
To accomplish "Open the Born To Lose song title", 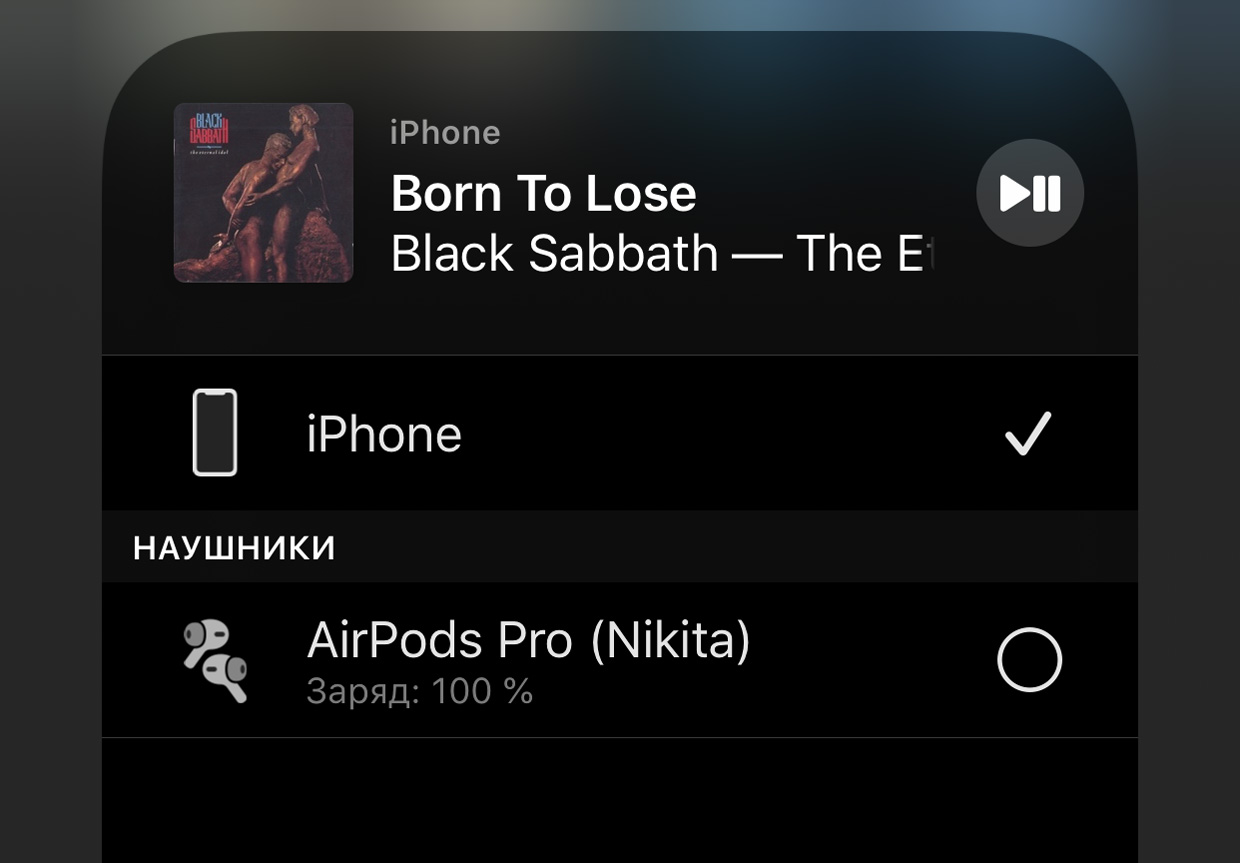I will tap(543, 193).
